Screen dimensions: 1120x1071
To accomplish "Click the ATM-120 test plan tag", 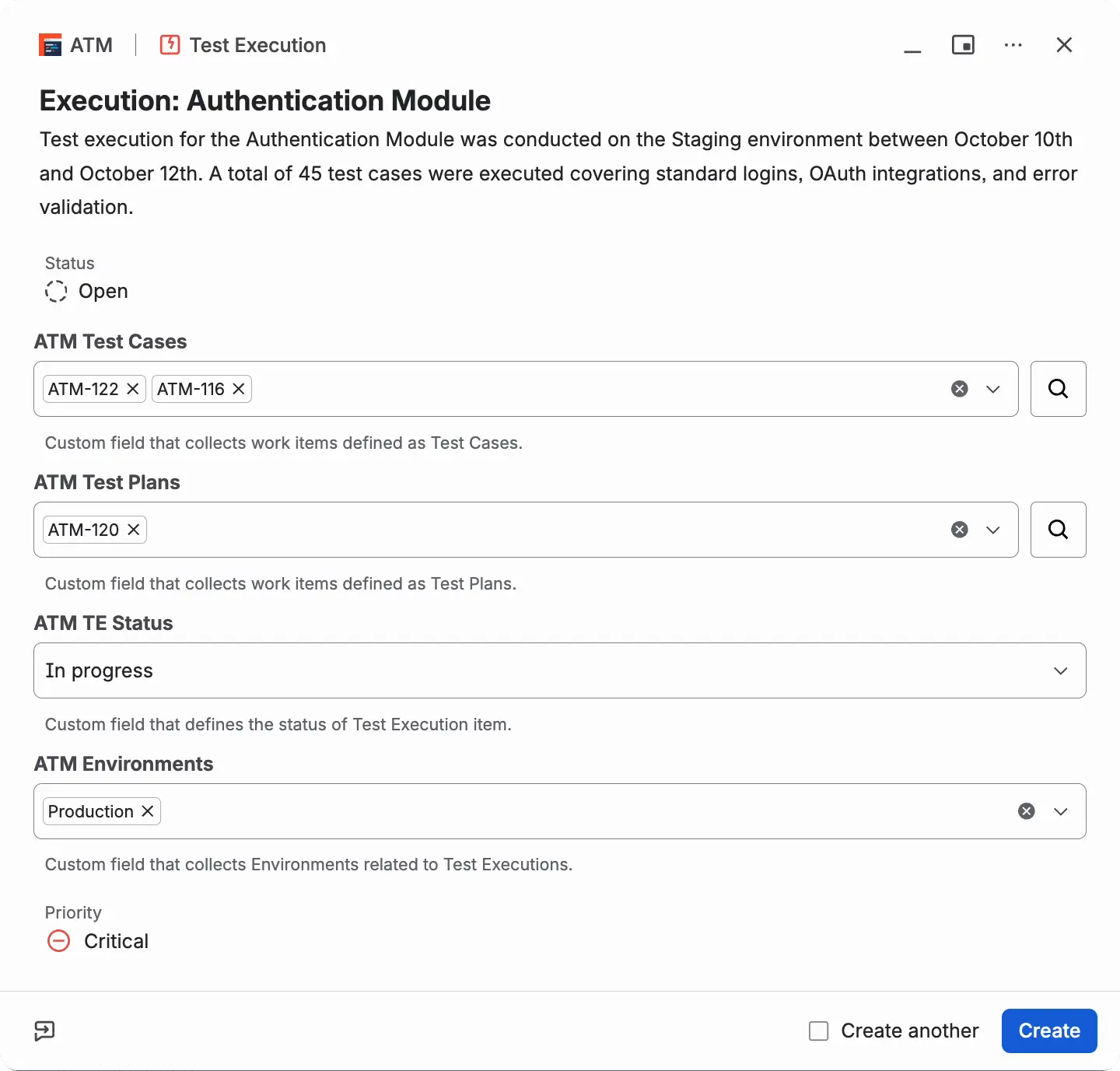I will pyautogui.click(x=83, y=530).
